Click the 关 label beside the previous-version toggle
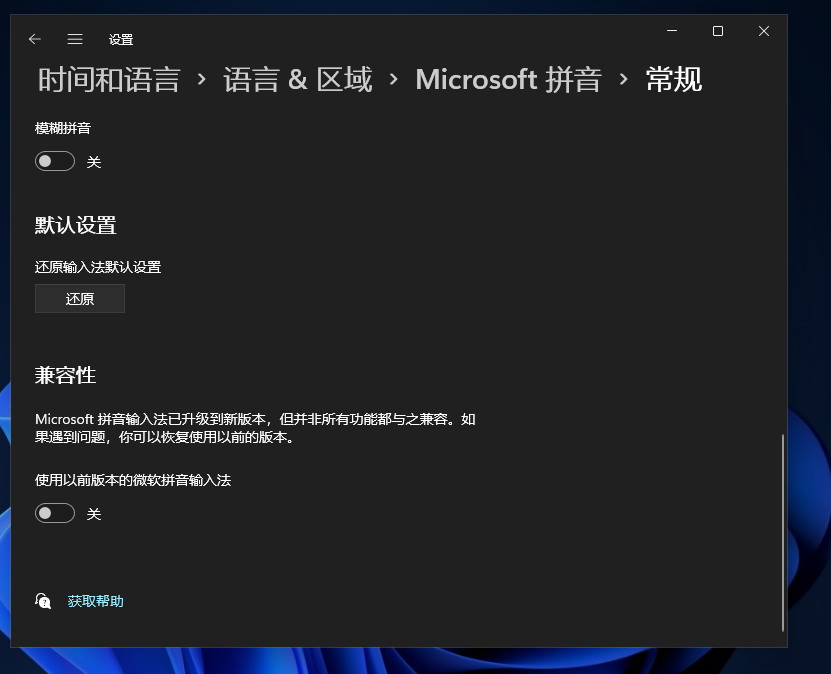 click(94, 512)
